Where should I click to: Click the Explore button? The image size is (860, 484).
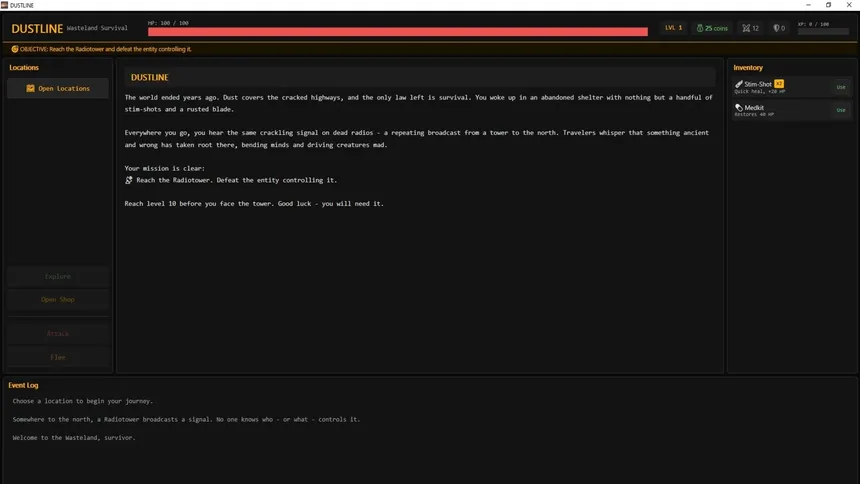(58, 277)
